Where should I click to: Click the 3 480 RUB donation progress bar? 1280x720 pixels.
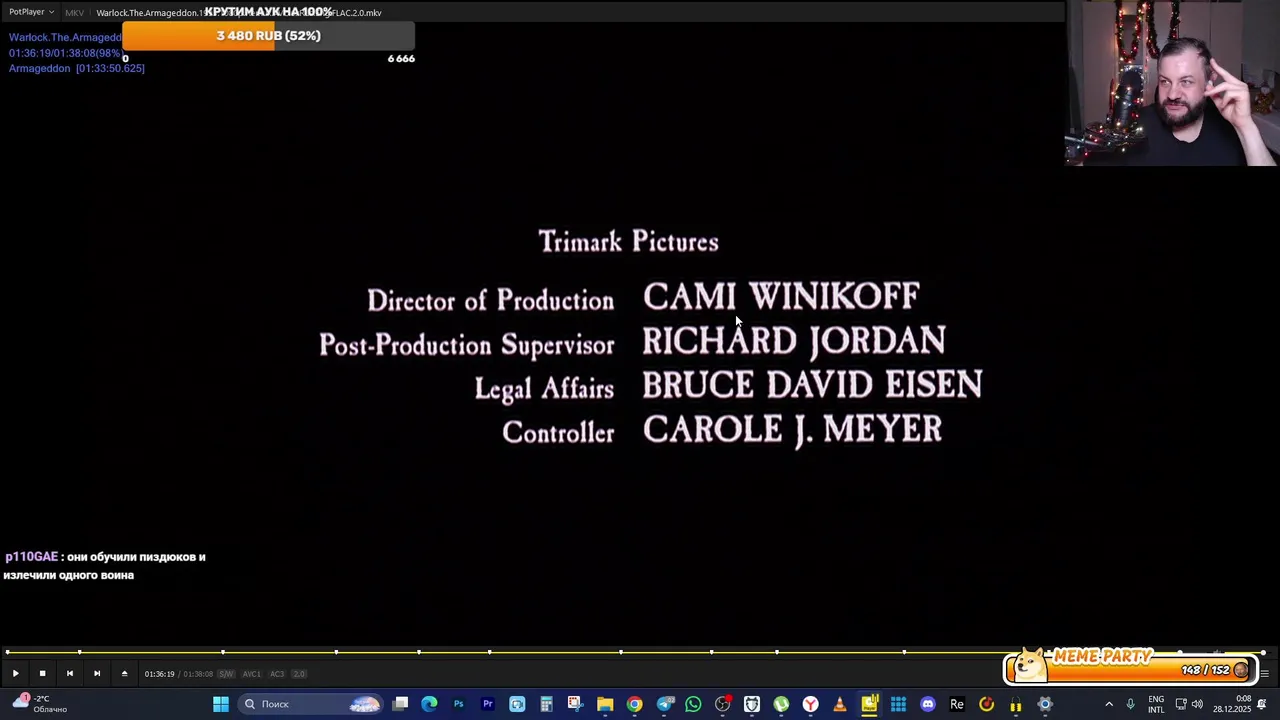click(x=268, y=36)
